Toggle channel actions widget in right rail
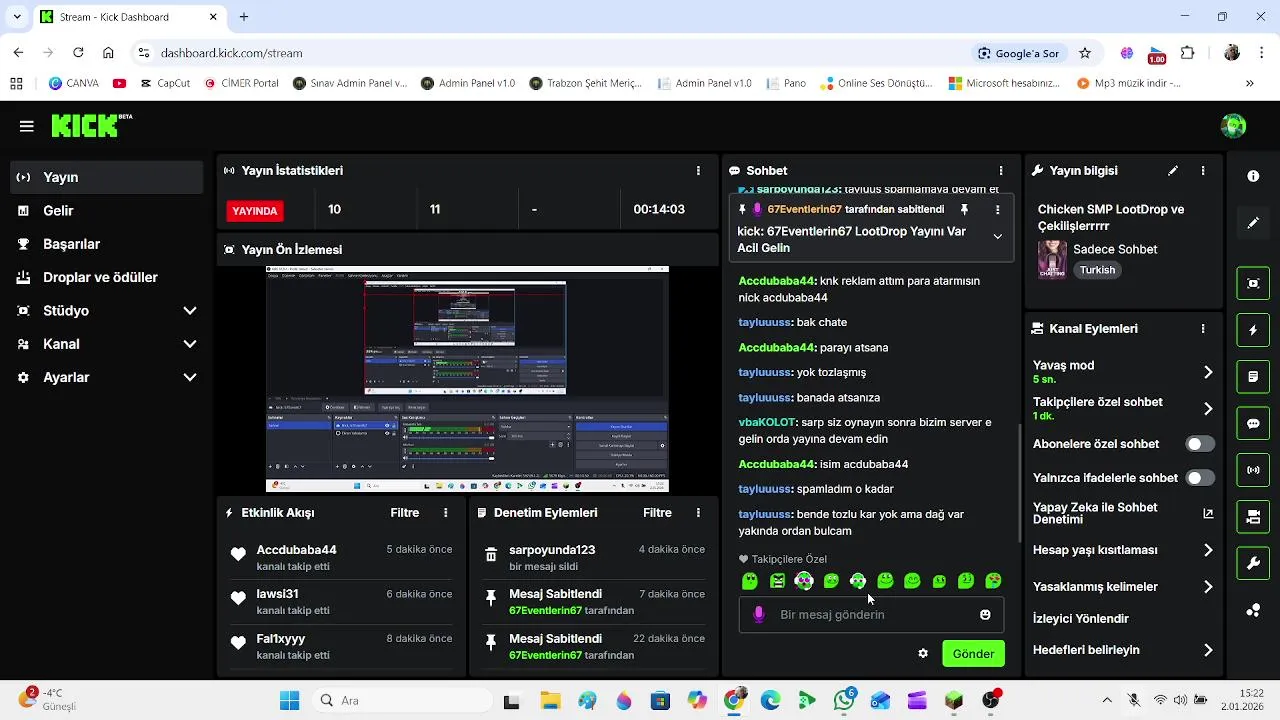Viewport: 1280px width, 720px height. (1253, 517)
